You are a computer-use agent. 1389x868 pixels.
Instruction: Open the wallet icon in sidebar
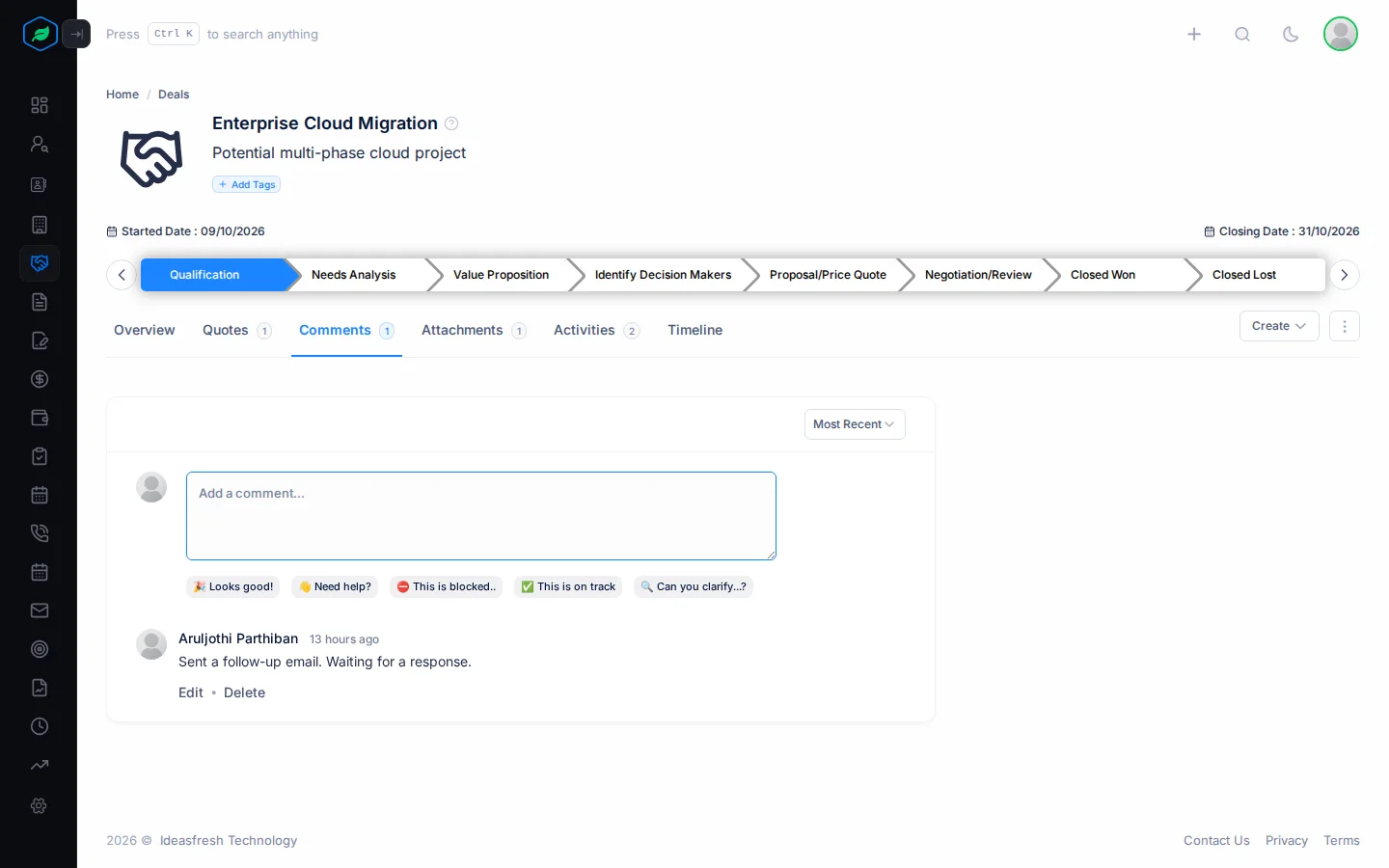click(x=40, y=418)
